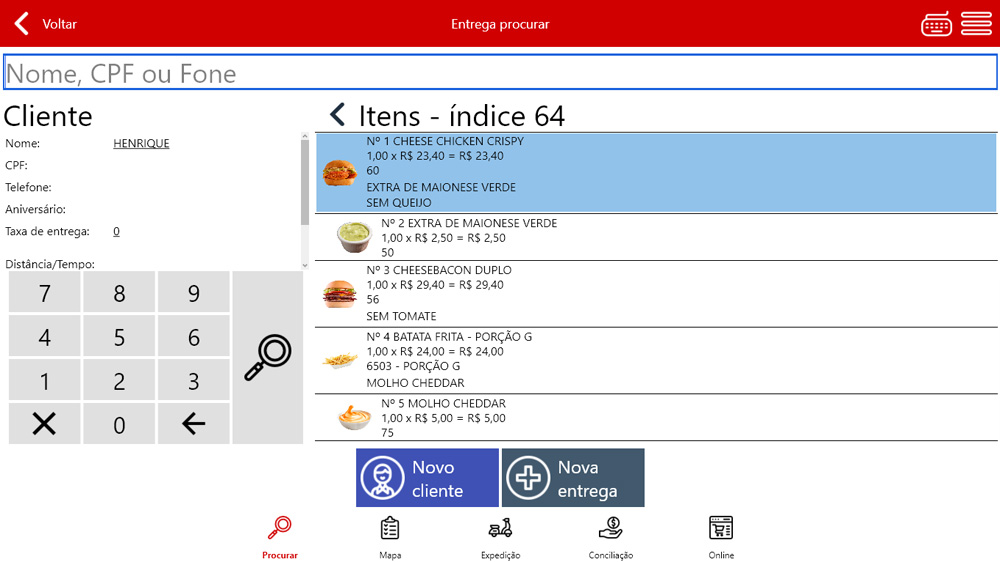The height and width of the screenshot is (562, 1000).
Task: Click the backspace arrow on the keypad
Action: click(x=193, y=424)
